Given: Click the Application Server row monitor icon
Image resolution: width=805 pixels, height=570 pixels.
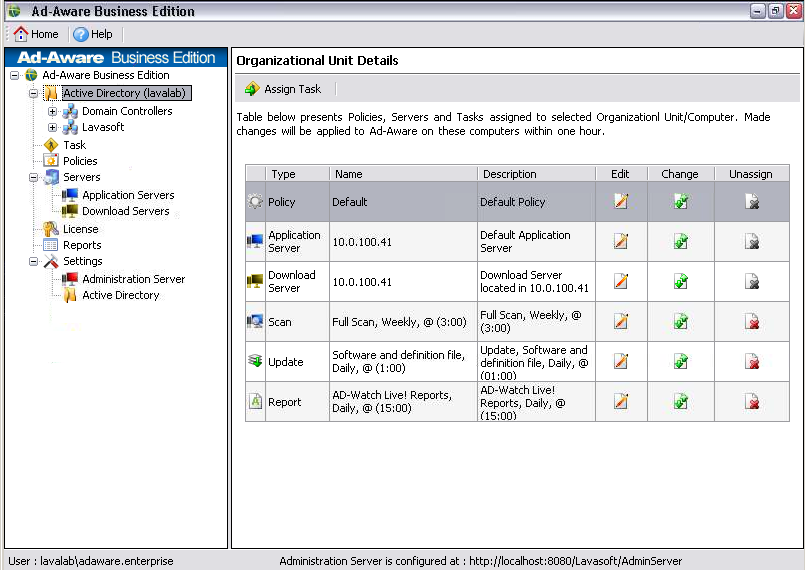Looking at the screenshot, I should pos(255,241).
